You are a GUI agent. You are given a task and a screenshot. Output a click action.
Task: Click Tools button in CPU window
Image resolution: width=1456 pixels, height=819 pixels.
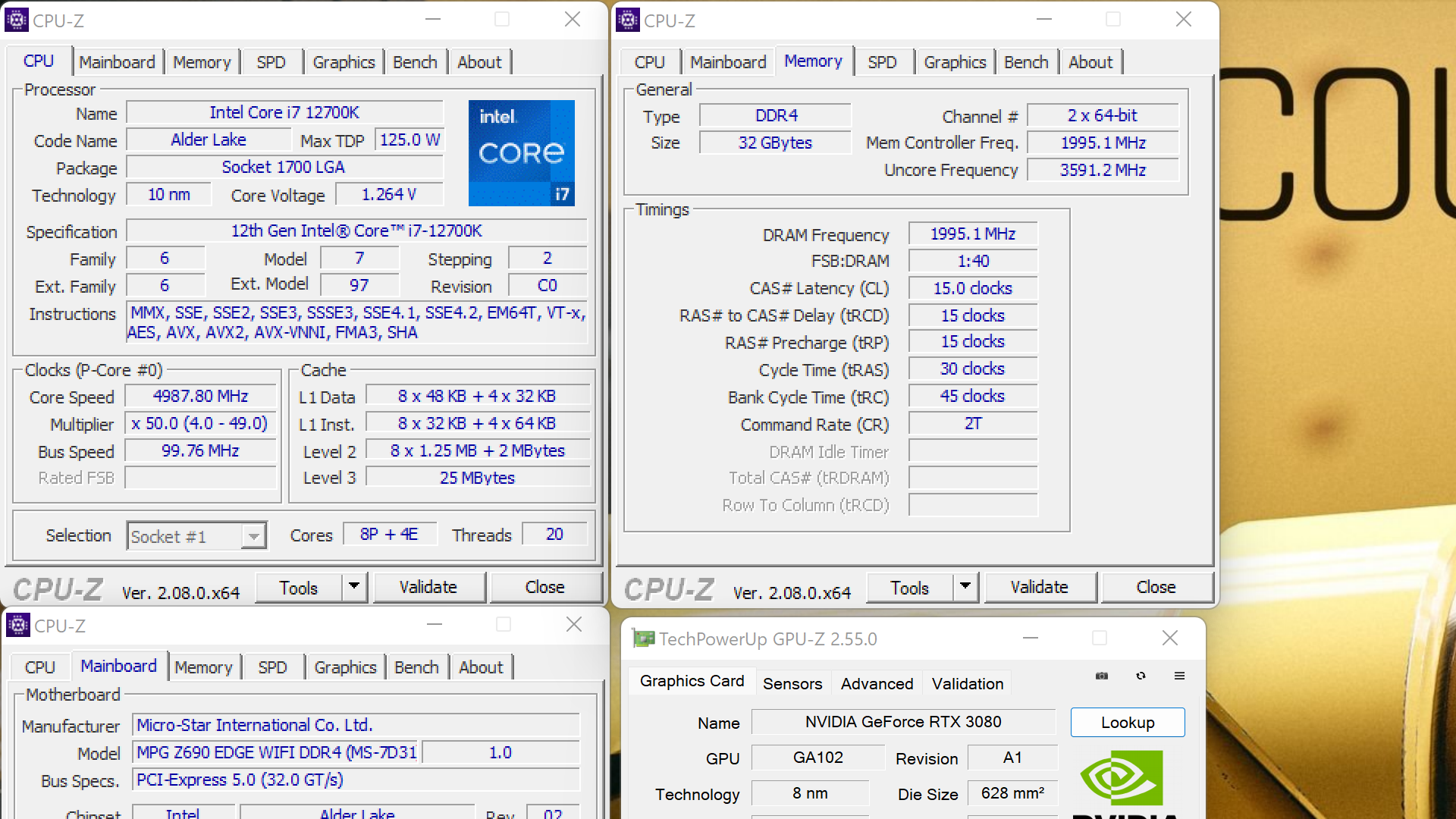[299, 587]
